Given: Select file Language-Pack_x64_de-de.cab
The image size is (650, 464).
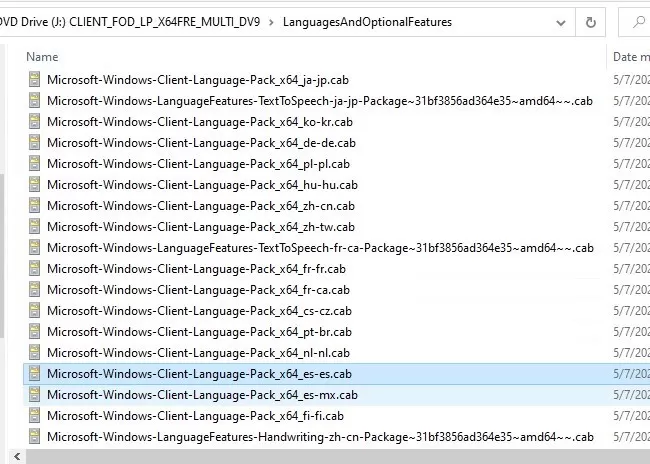Looking at the screenshot, I should (x=201, y=143).
